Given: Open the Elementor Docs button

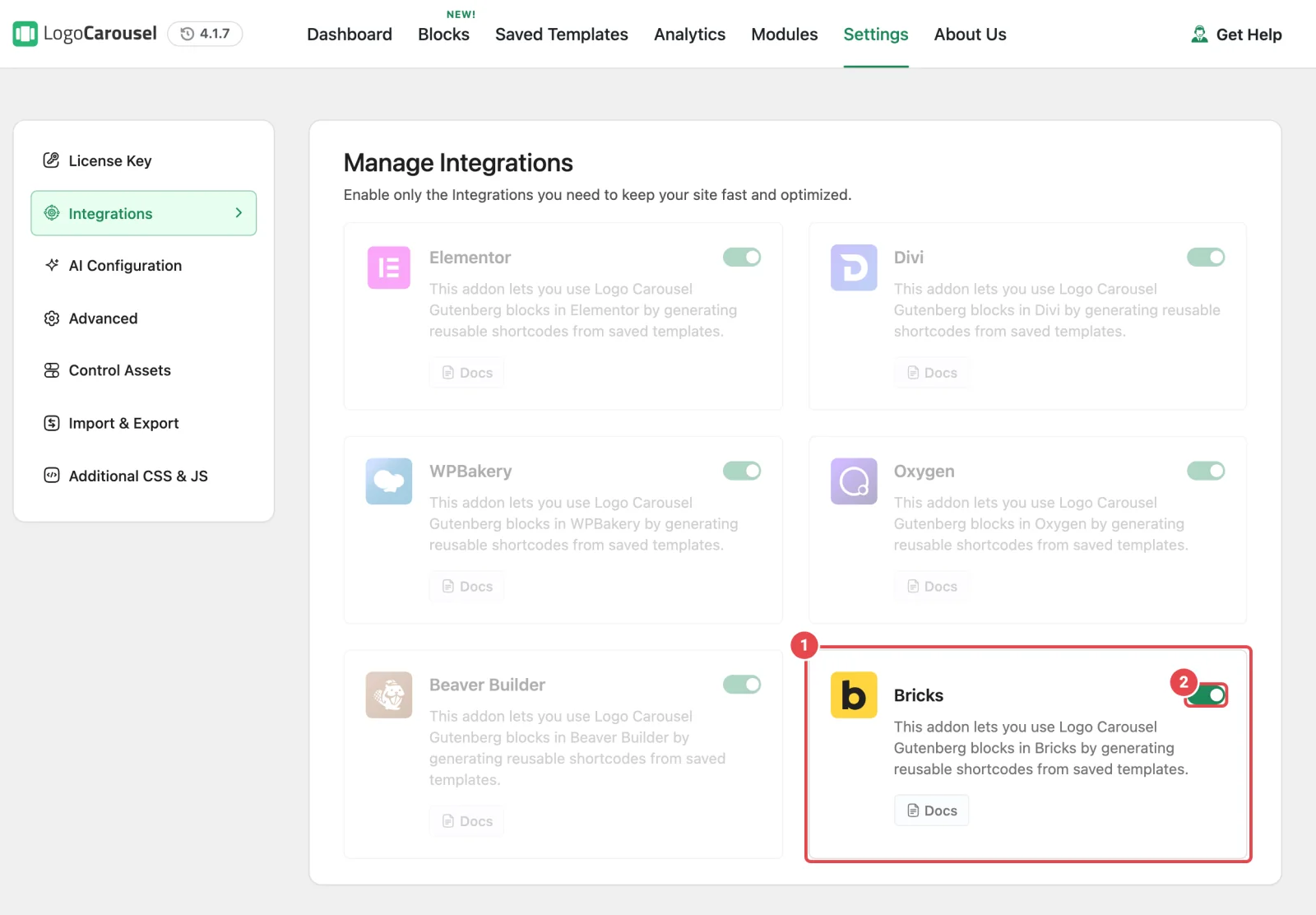Looking at the screenshot, I should 466,373.
